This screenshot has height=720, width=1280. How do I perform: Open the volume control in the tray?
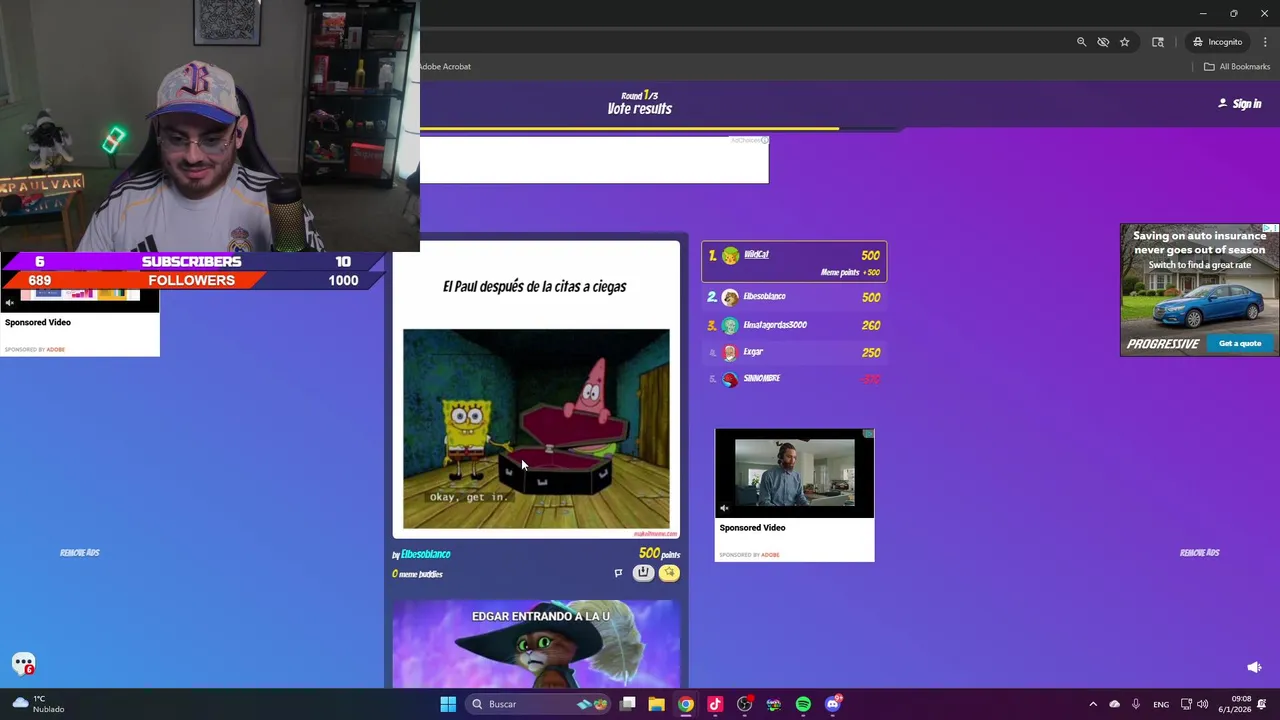(x=1203, y=704)
